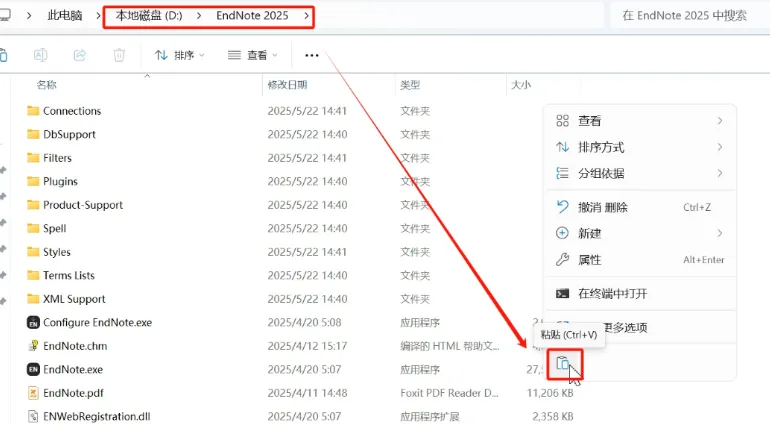Choose 撤消 删除 in context menu
This screenshot has width=770, height=424.
640,207
